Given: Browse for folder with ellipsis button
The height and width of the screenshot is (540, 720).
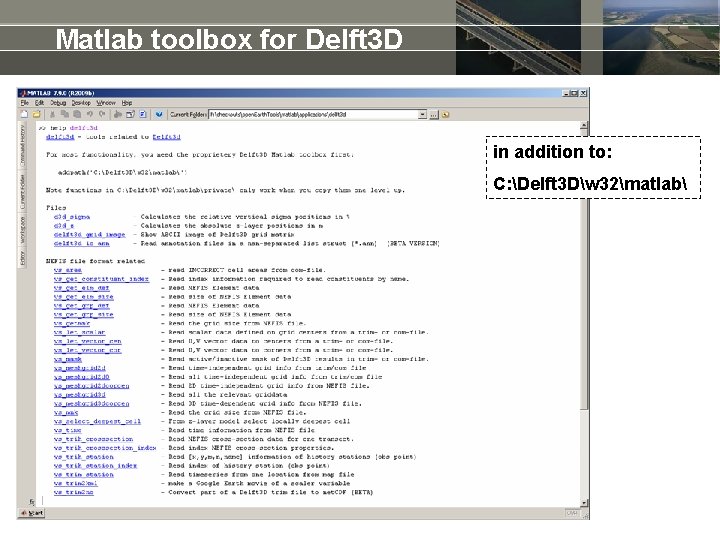Looking at the screenshot, I should tap(433, 114).
